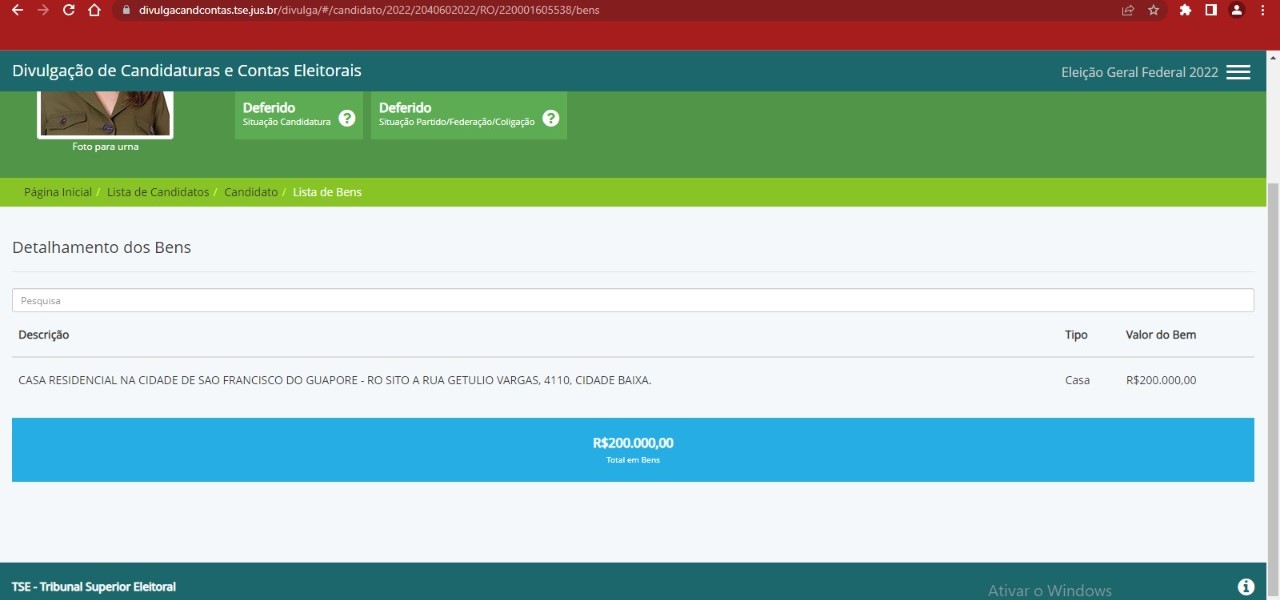
Task: Open Lista de Candidatos breadcrumb
Action: tap(158, 192)
